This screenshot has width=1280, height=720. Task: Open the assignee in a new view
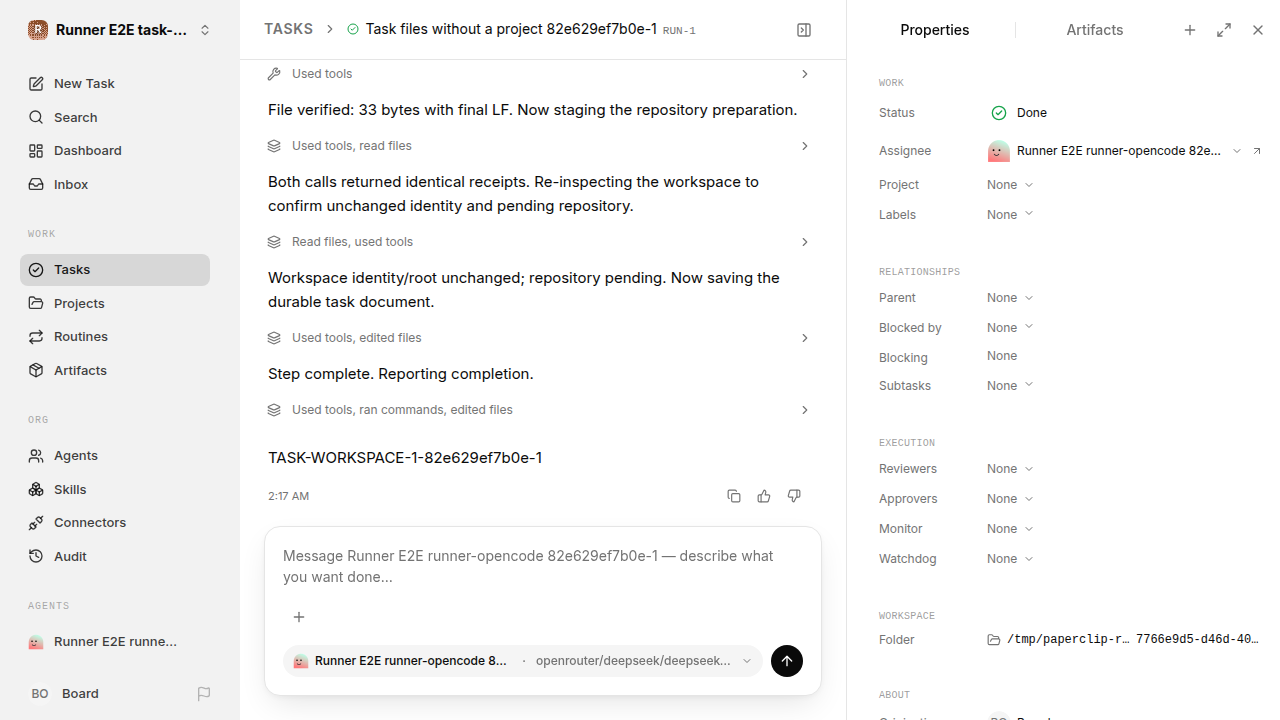point(1257,151)
